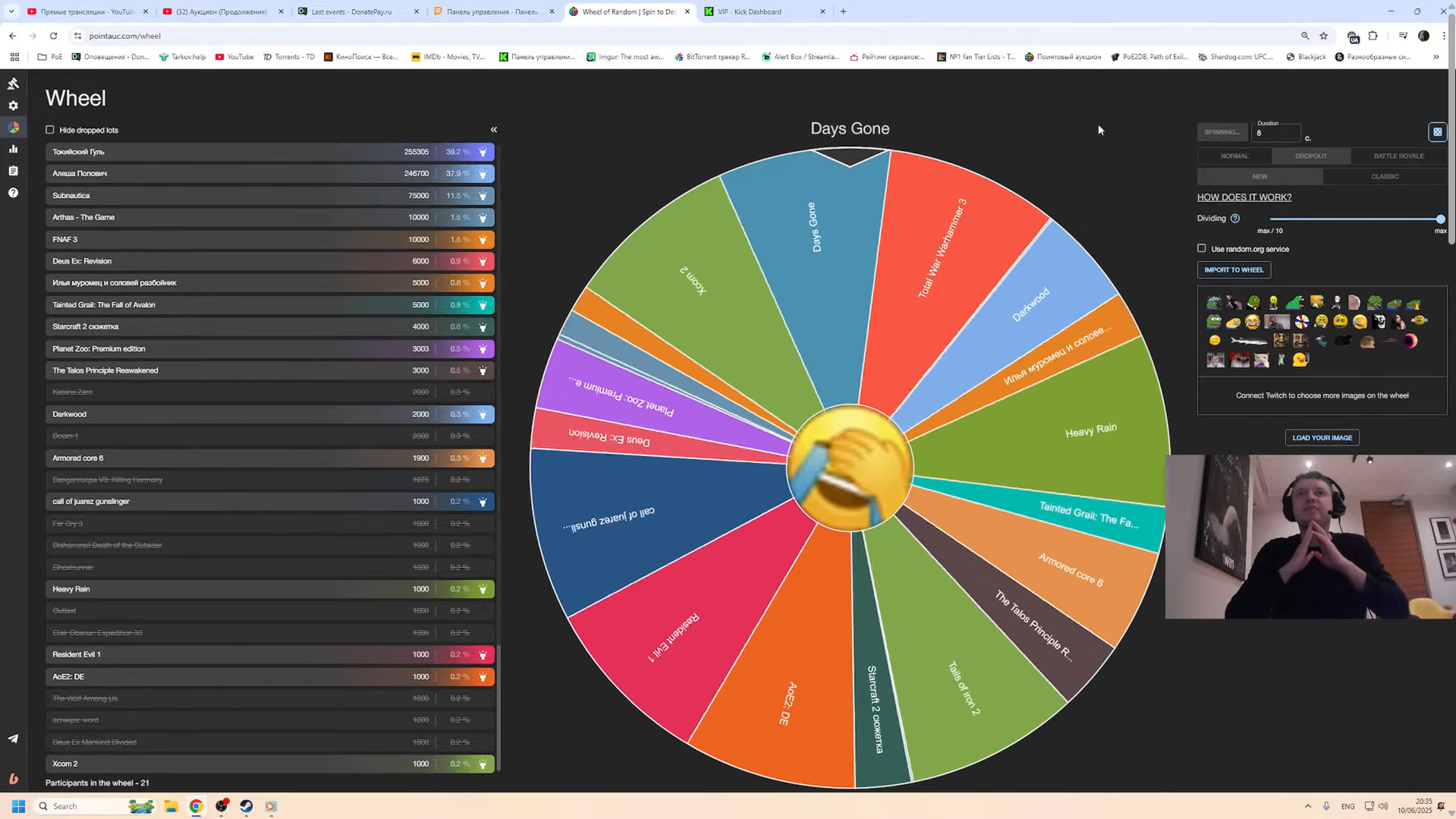
Task: Click the LOAD YOUR IMAGE button
Action: coord(1322,438)
